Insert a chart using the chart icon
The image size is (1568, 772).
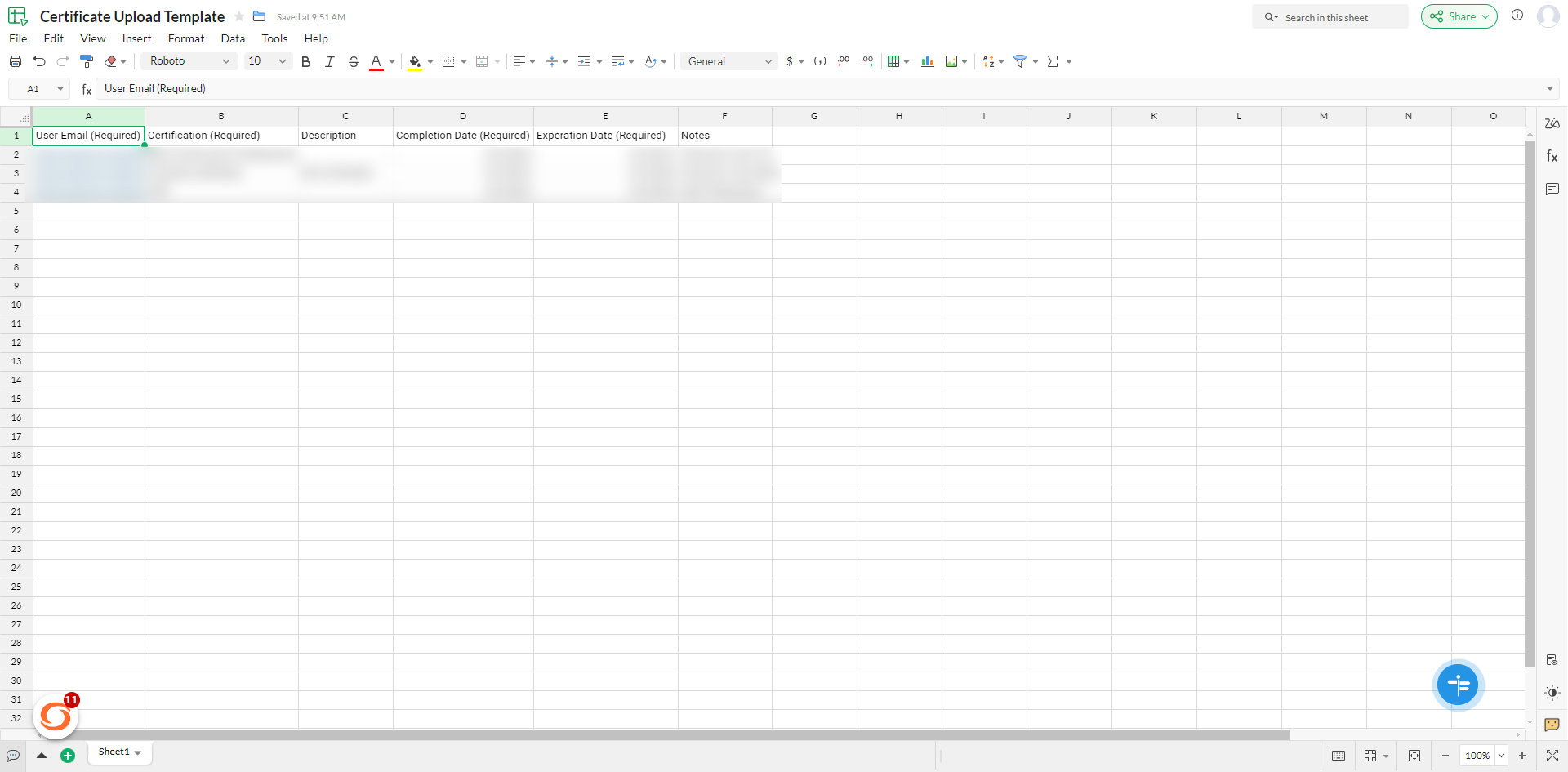[928, 61]
